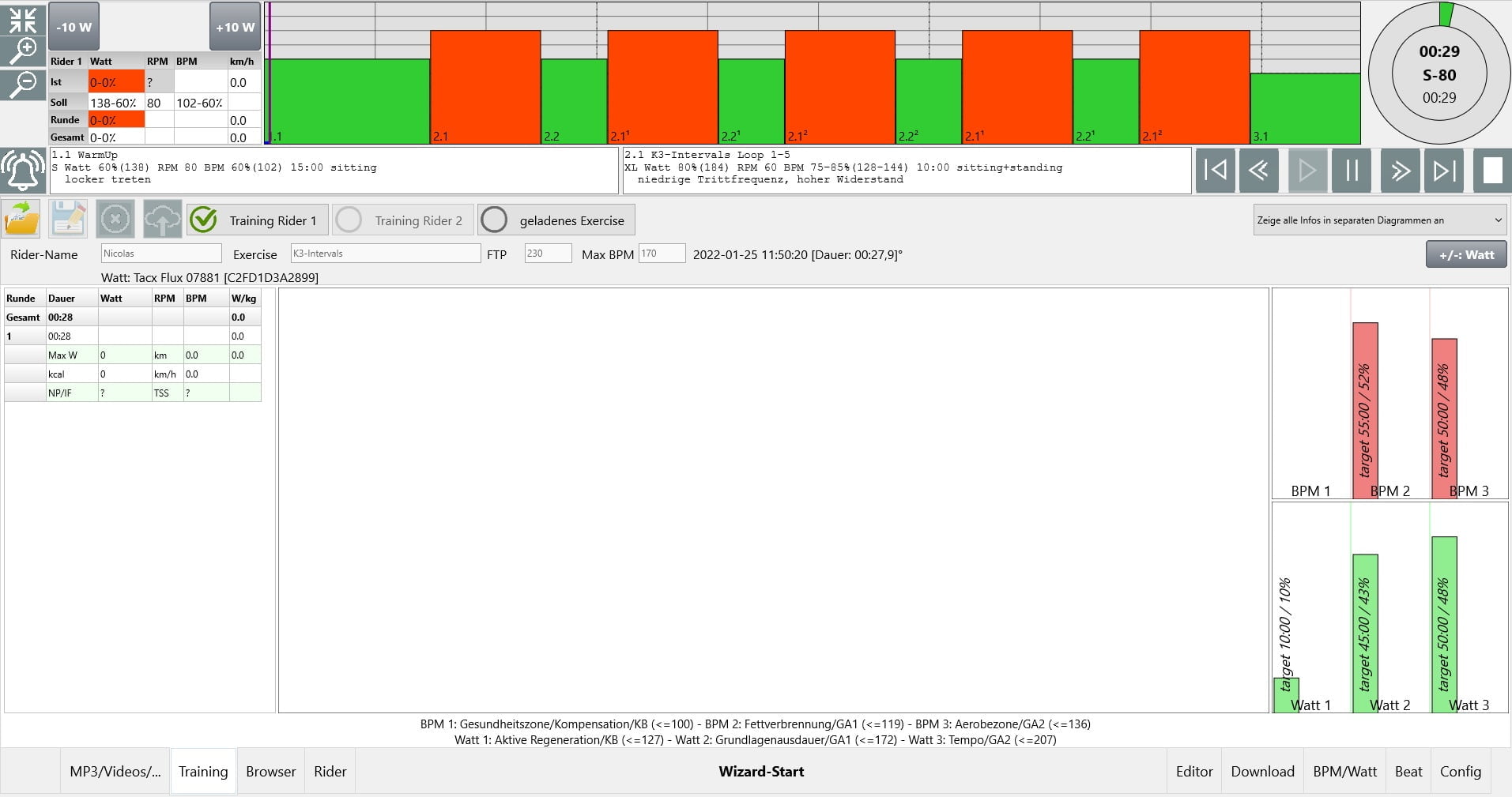The height and width of the screenshot is (797, 1512).
Task: Switch to Training tab
Action: pyautogui.click(x=203, y=772)
